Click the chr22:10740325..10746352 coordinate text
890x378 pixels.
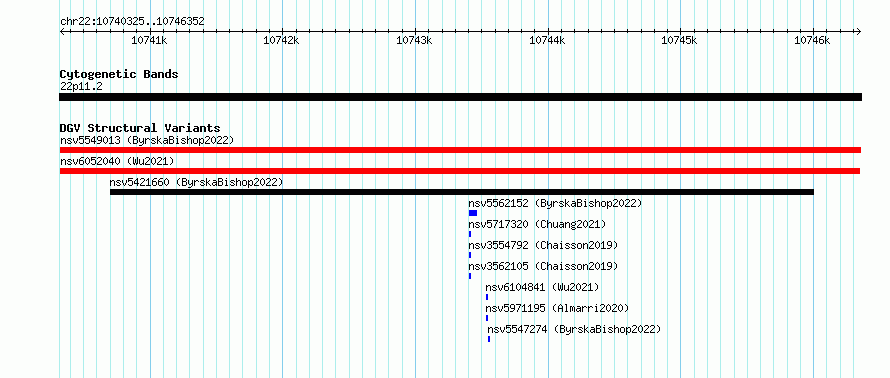pyautogui.click(x=132, y=22)
